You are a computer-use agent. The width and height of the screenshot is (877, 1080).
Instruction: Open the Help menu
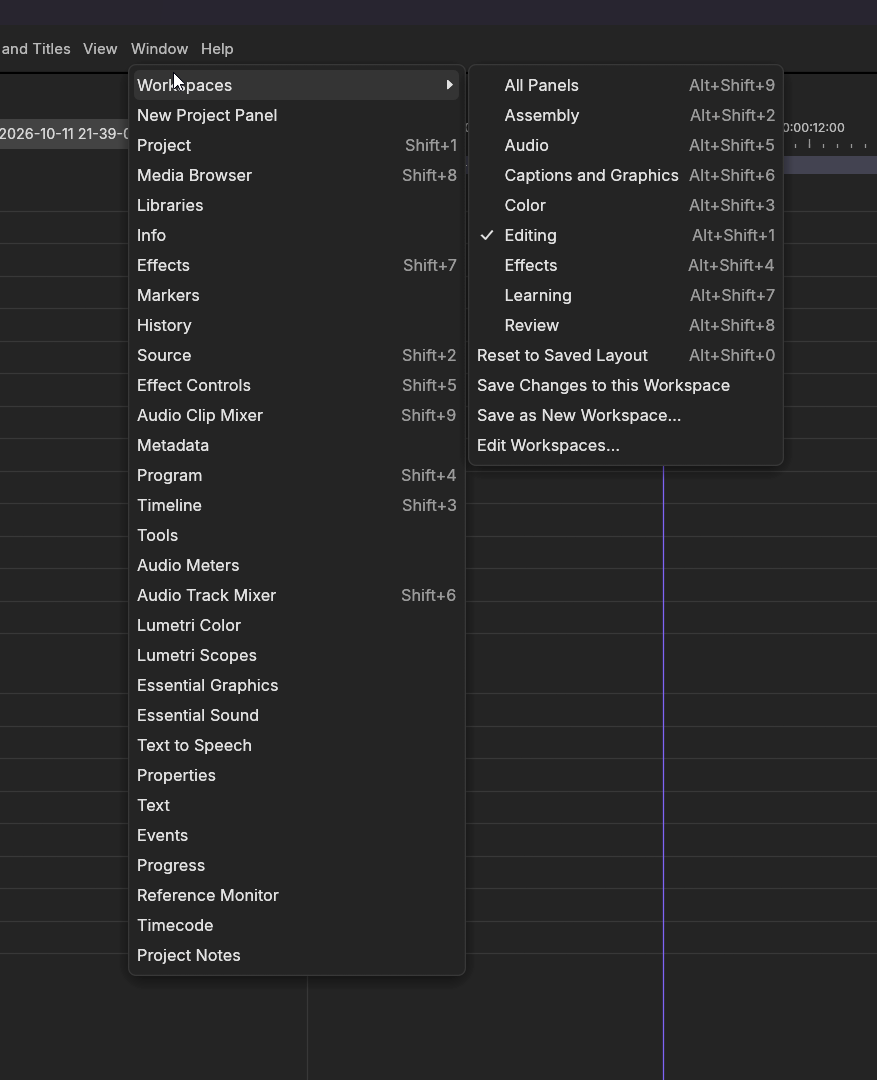pyautogui.click(x=217, y=49)
